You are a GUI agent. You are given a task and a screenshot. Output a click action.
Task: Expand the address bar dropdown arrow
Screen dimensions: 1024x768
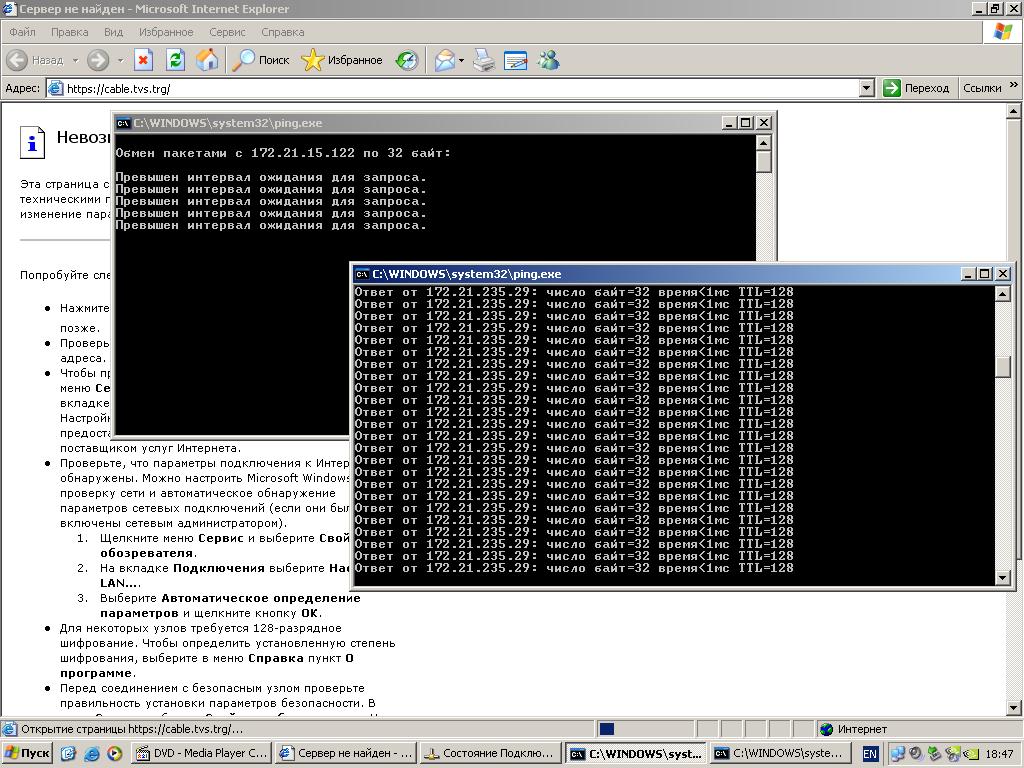point(867,88)
